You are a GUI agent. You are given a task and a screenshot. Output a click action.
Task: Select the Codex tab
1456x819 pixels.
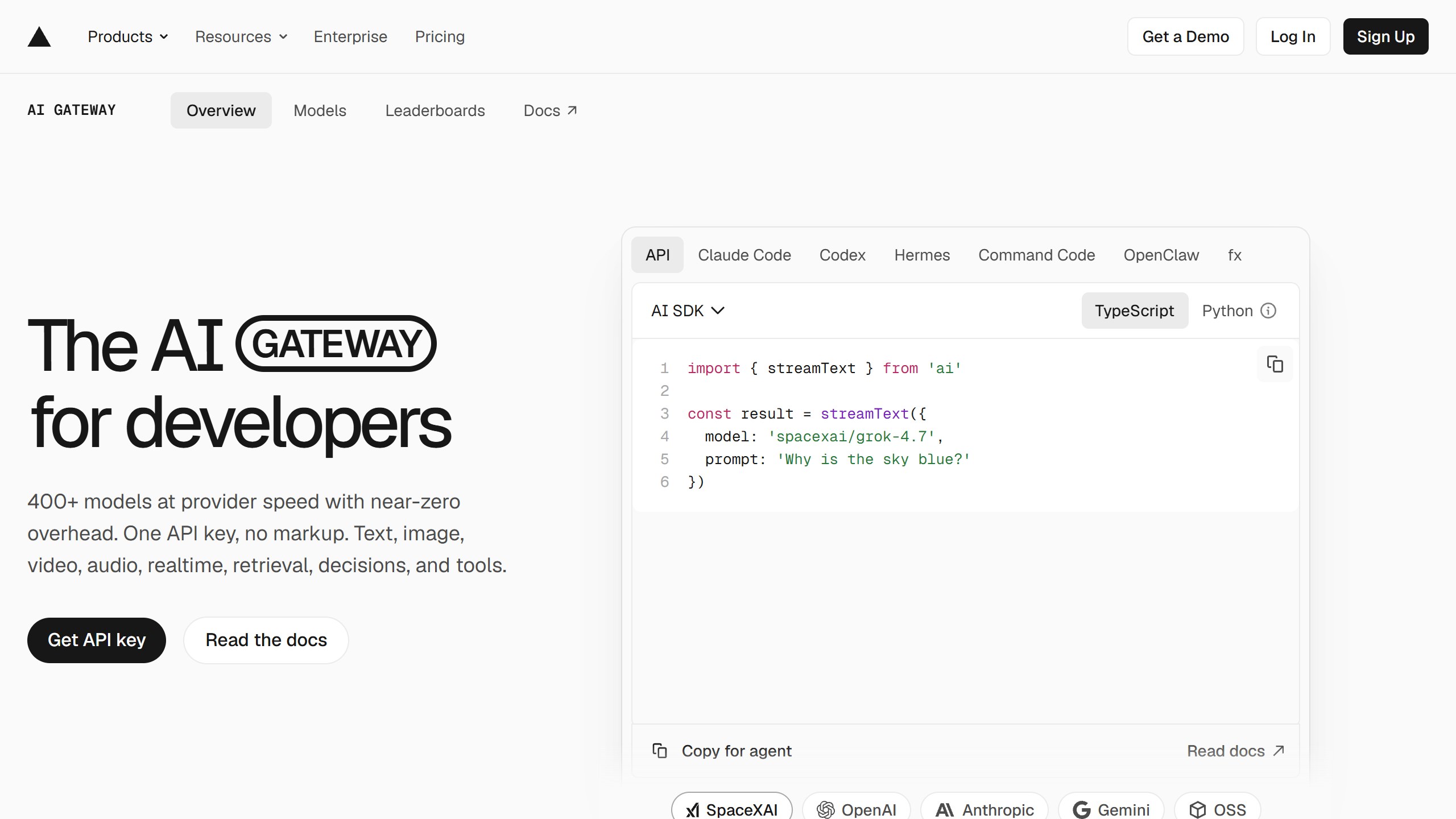click(x=842, y=255)
